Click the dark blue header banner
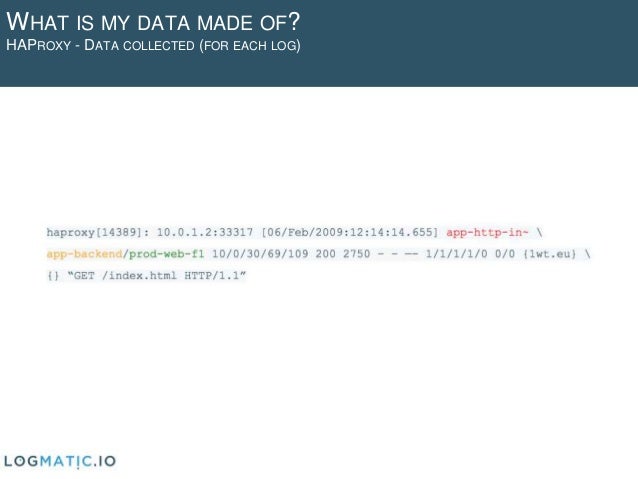 point(319,43)
